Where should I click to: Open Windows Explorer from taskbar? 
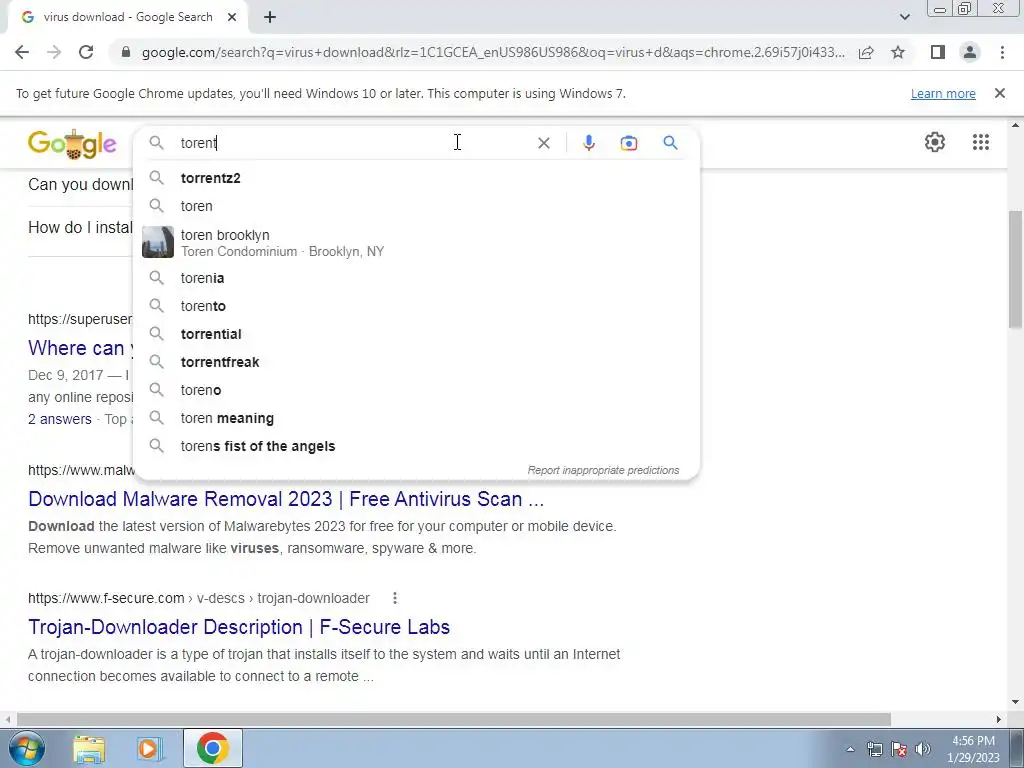tap(89, 749)
